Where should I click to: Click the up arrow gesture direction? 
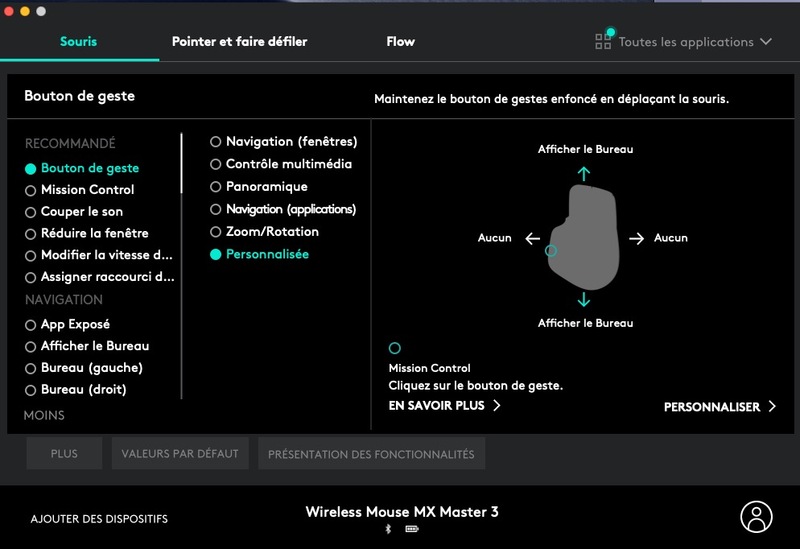coord(584,174)
